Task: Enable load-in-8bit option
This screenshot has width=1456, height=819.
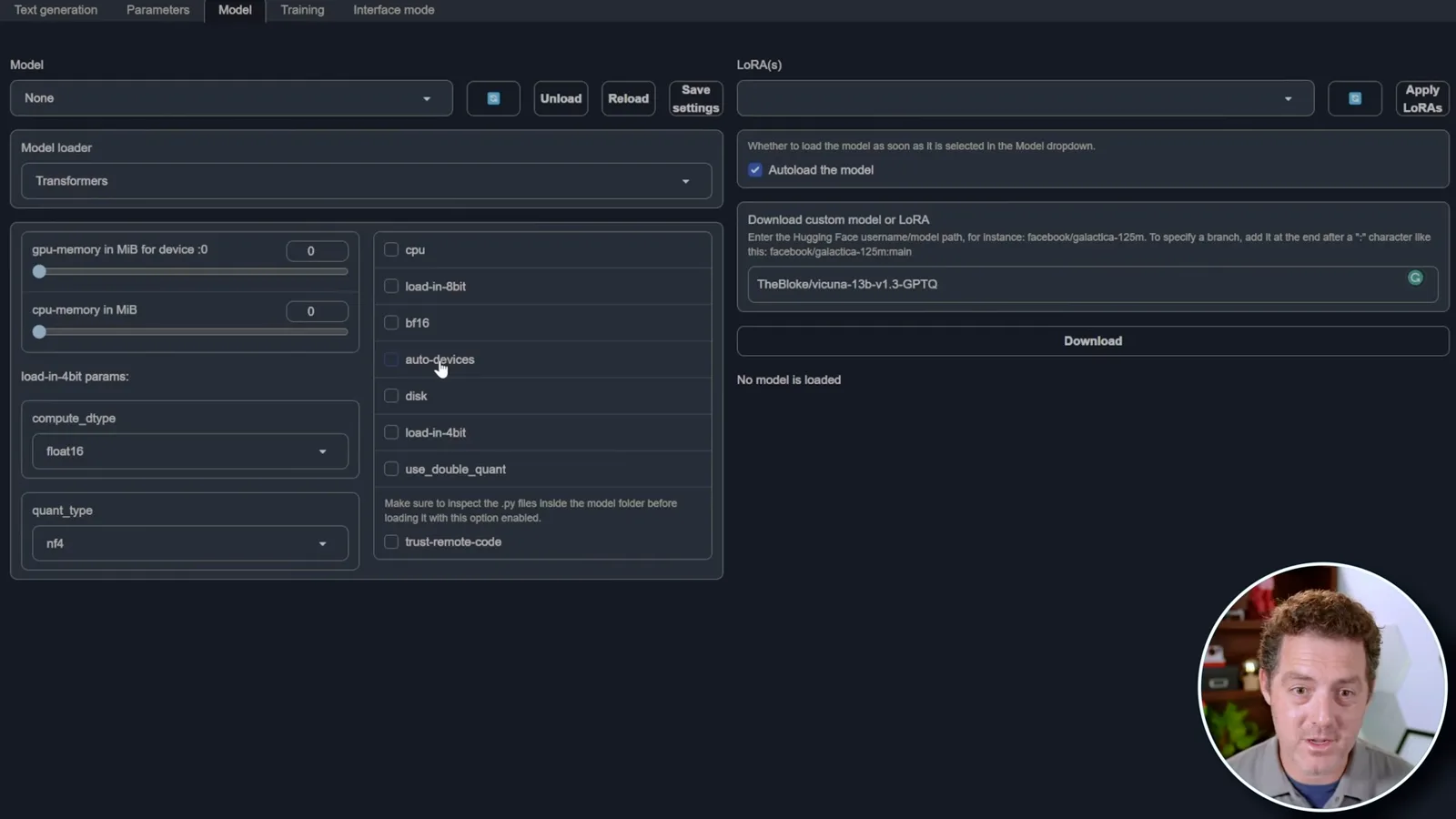Action: pyautogui.click(x=391, y=286)
